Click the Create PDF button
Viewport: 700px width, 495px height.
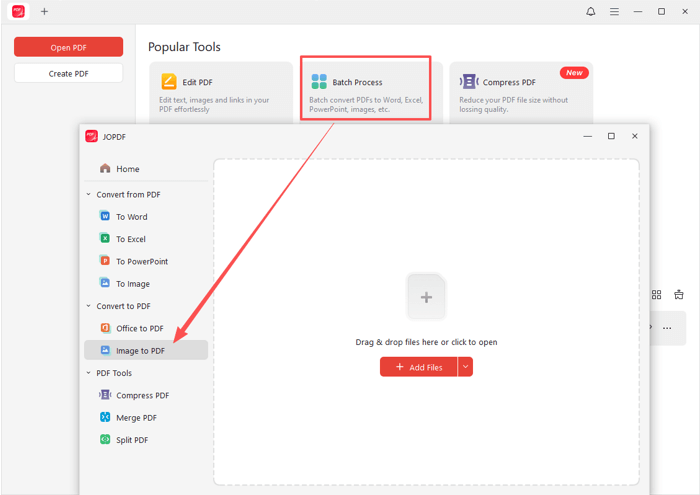tap(68, 73)
